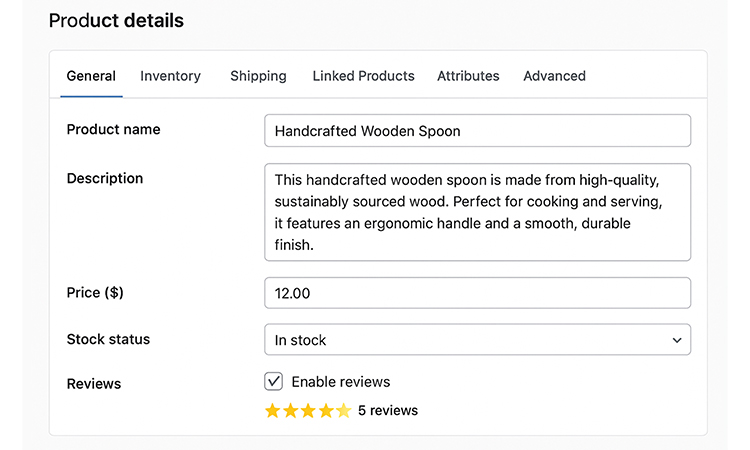
Task: Go to the Shipping tab
Action: [x=258, y=76]
